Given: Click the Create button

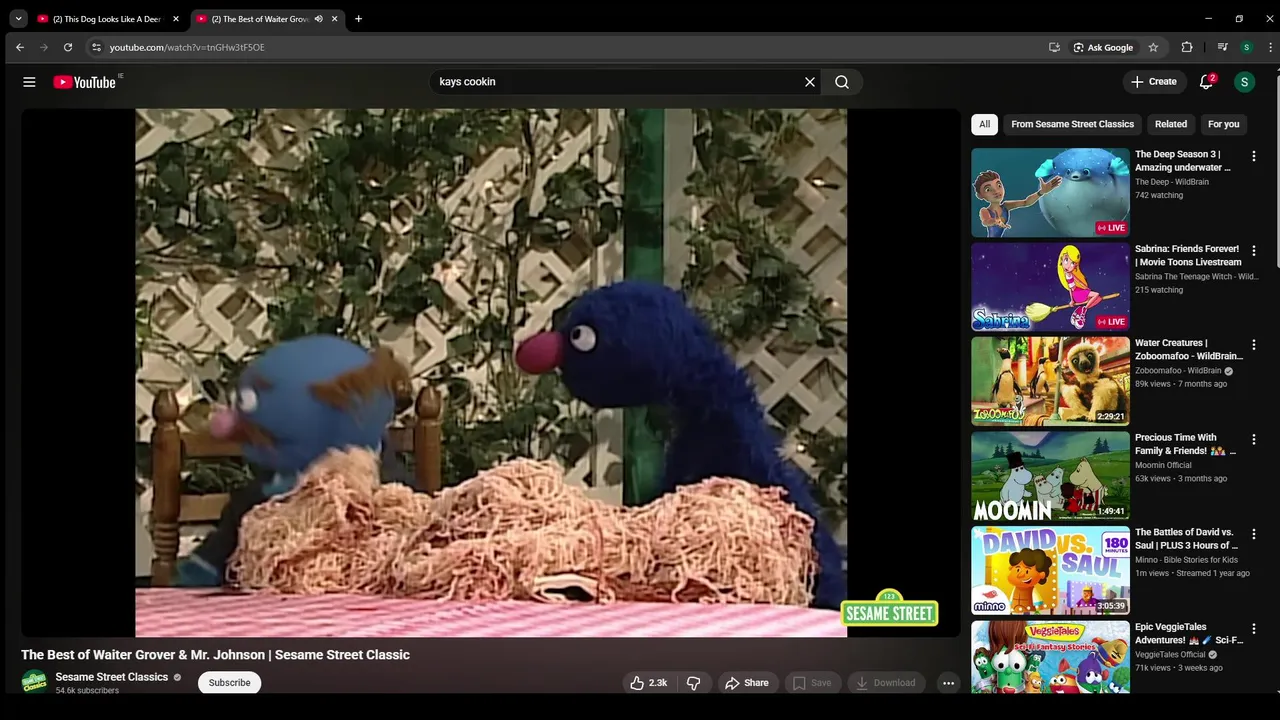Looking at the screenshot, I should click(1154, 82).
